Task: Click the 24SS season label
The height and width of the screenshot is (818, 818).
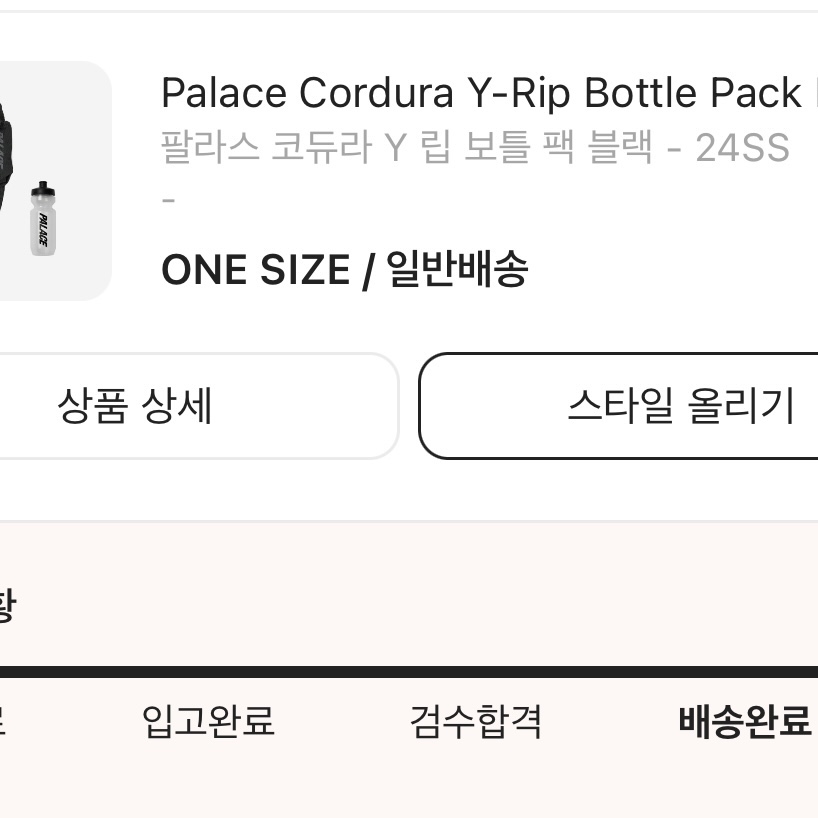Action: pos(742,148)
